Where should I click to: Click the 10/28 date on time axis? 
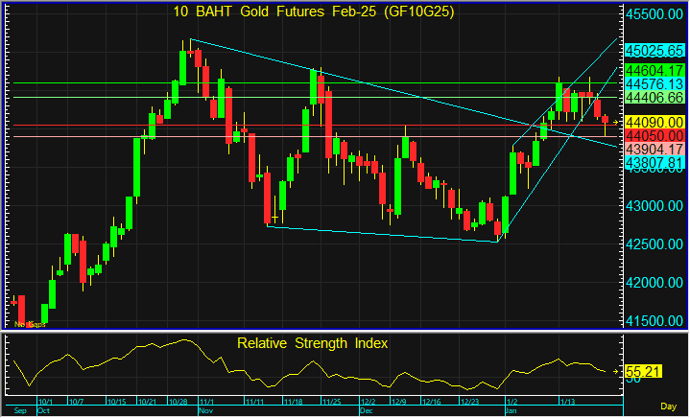coord(181,402)
